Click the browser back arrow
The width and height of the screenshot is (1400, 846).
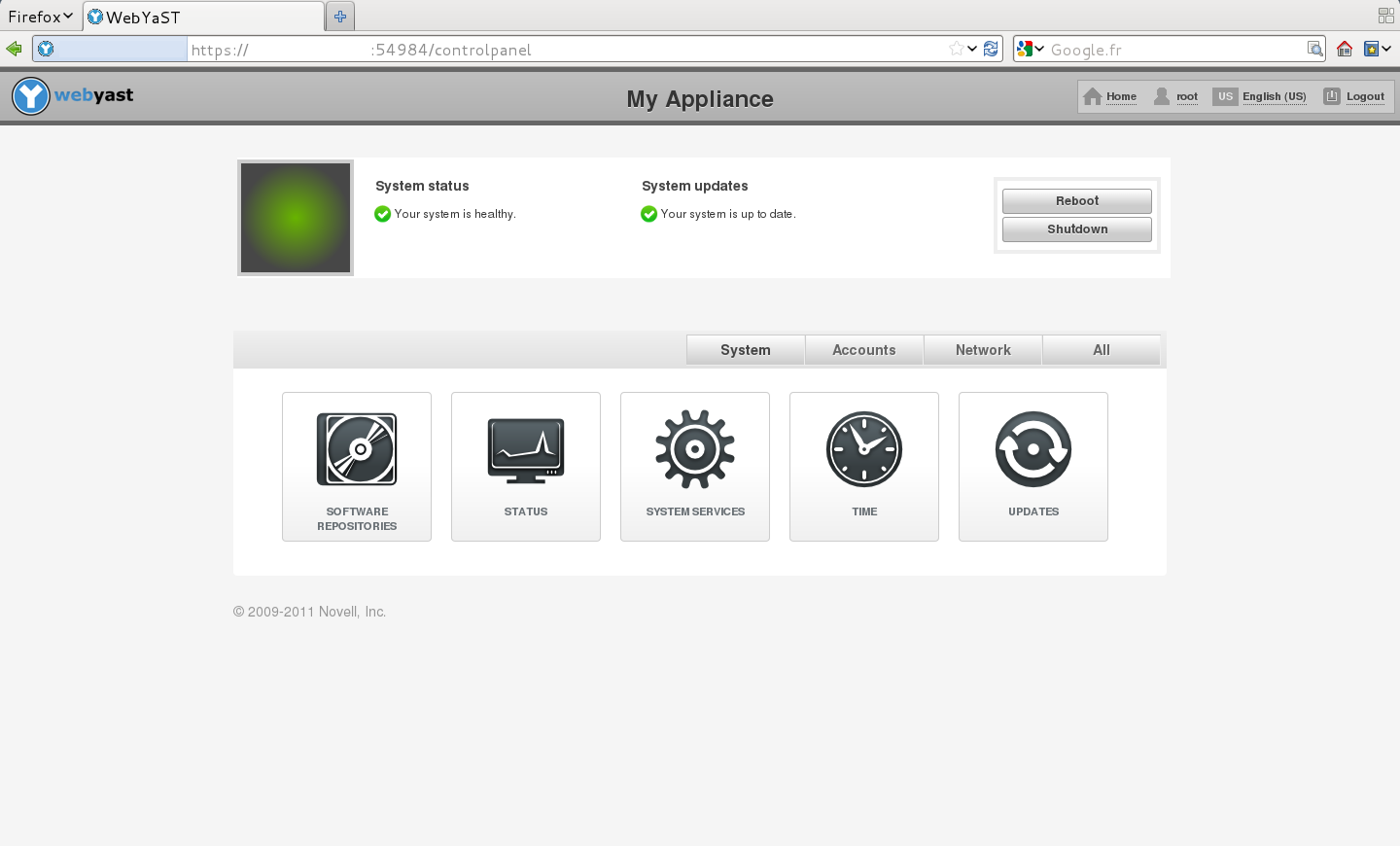pyautogui.click(x=14, y=49)
